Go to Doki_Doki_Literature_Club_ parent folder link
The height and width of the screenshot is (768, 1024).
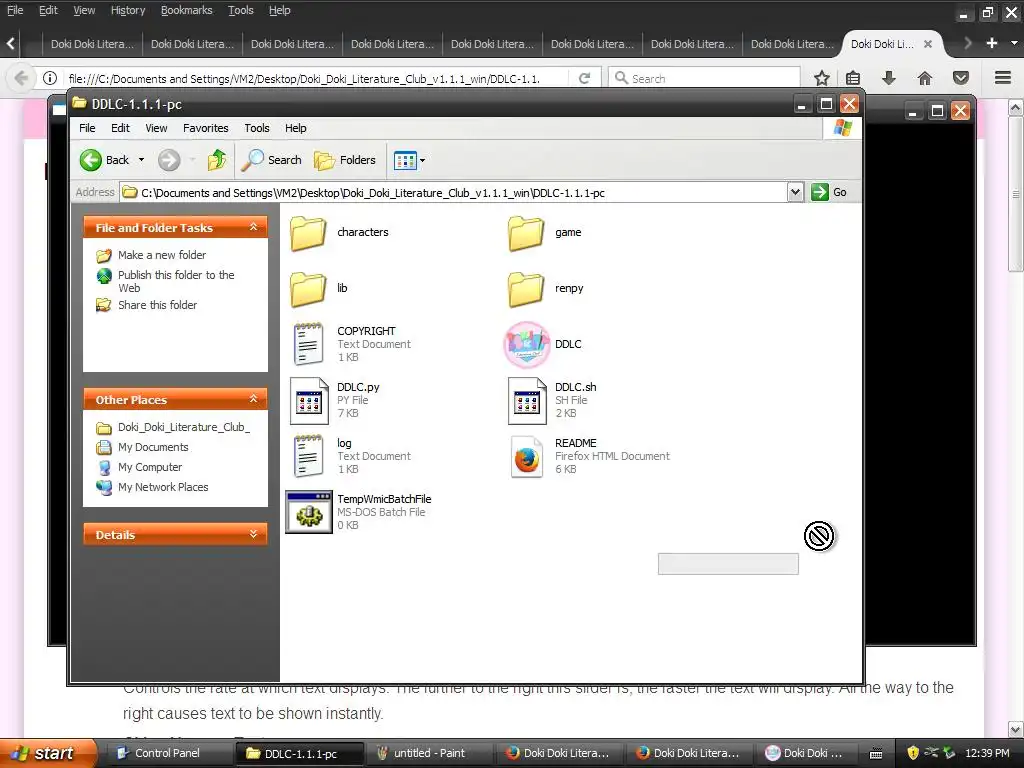point(184,427)
